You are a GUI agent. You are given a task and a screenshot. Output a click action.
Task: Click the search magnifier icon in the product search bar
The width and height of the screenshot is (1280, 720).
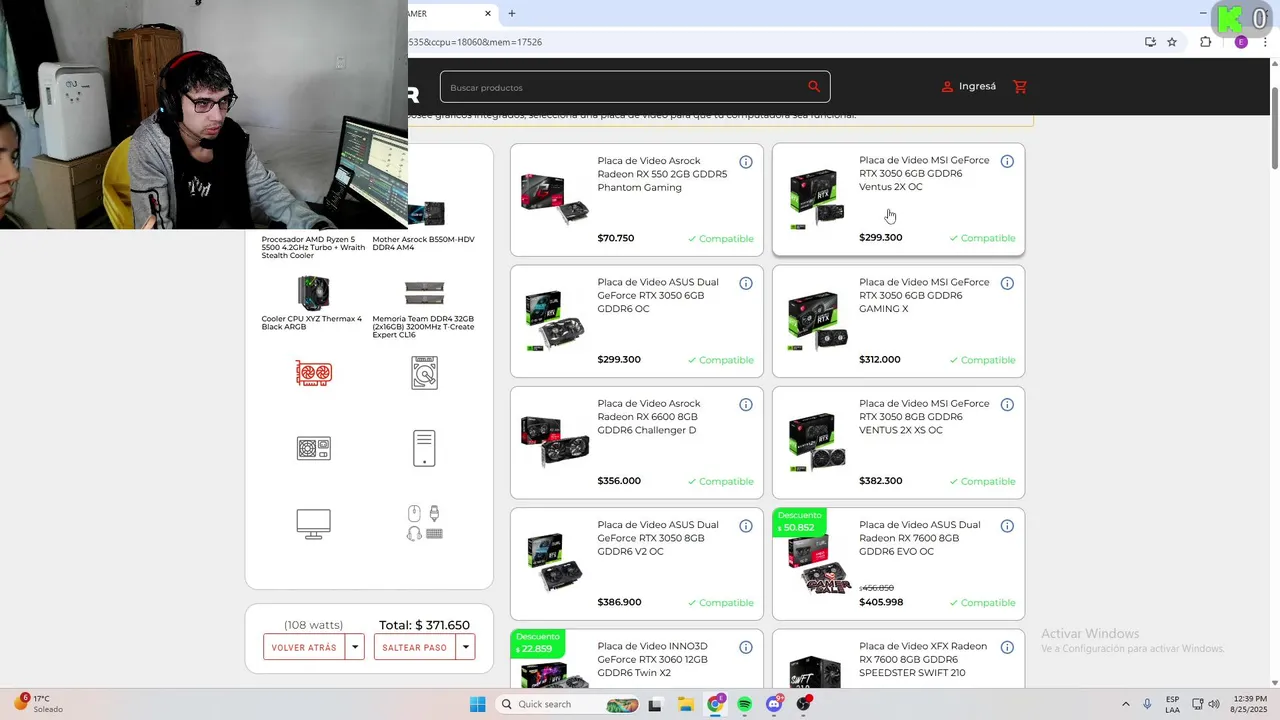[x=814, y=87]
